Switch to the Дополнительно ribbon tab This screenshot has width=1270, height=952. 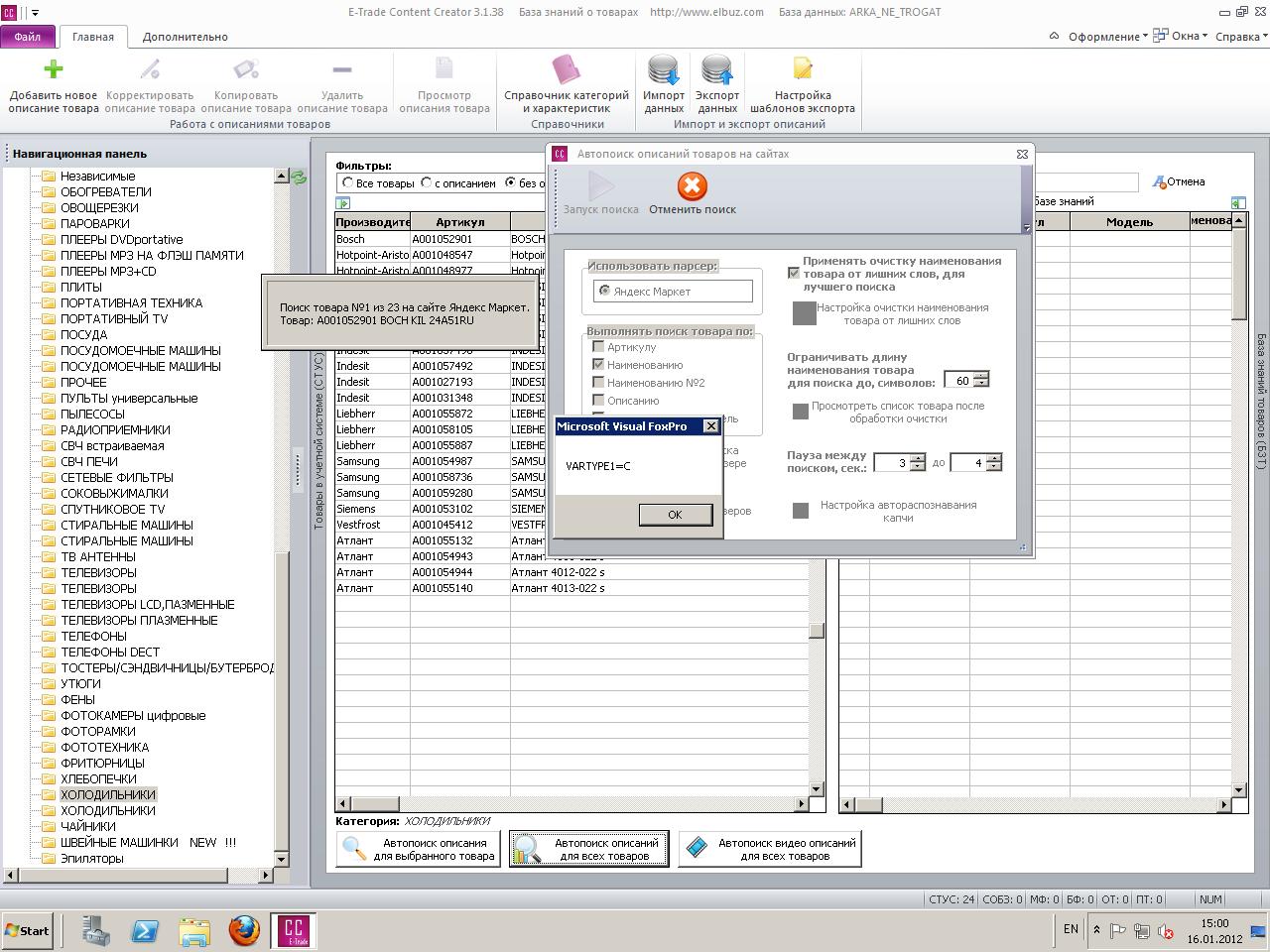coord(186,37)
